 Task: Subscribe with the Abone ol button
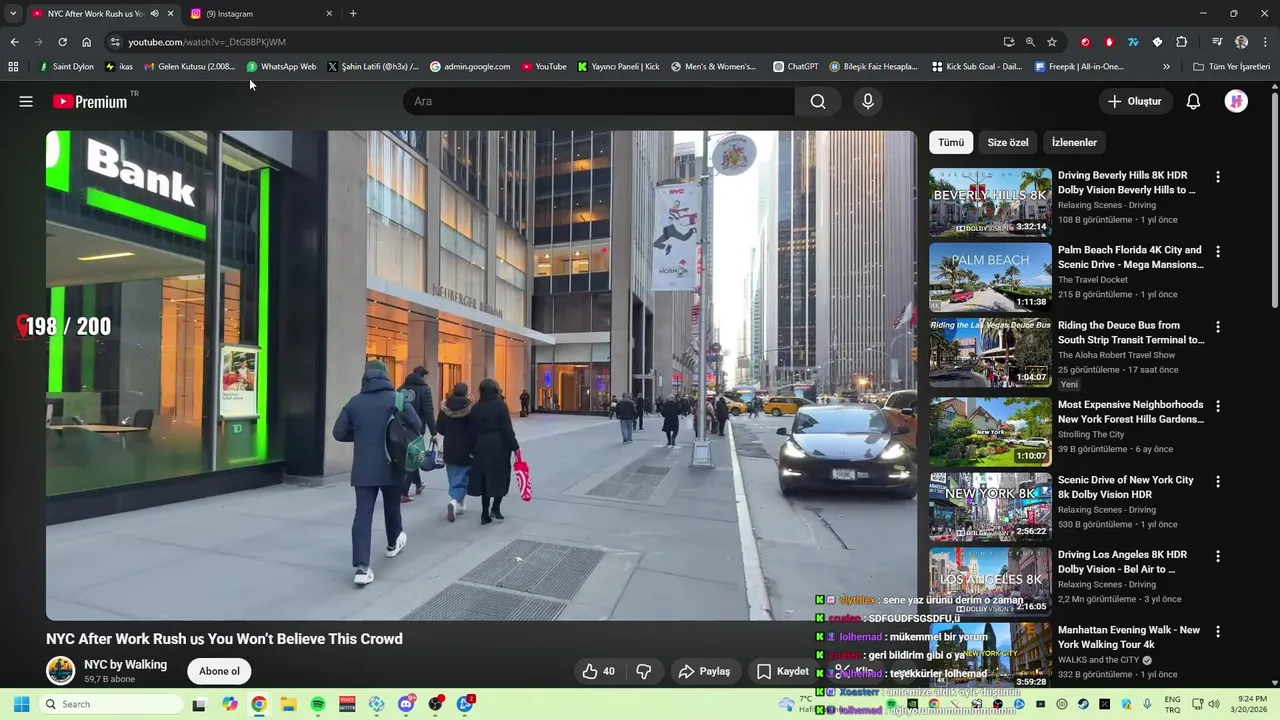click(219, 671)
